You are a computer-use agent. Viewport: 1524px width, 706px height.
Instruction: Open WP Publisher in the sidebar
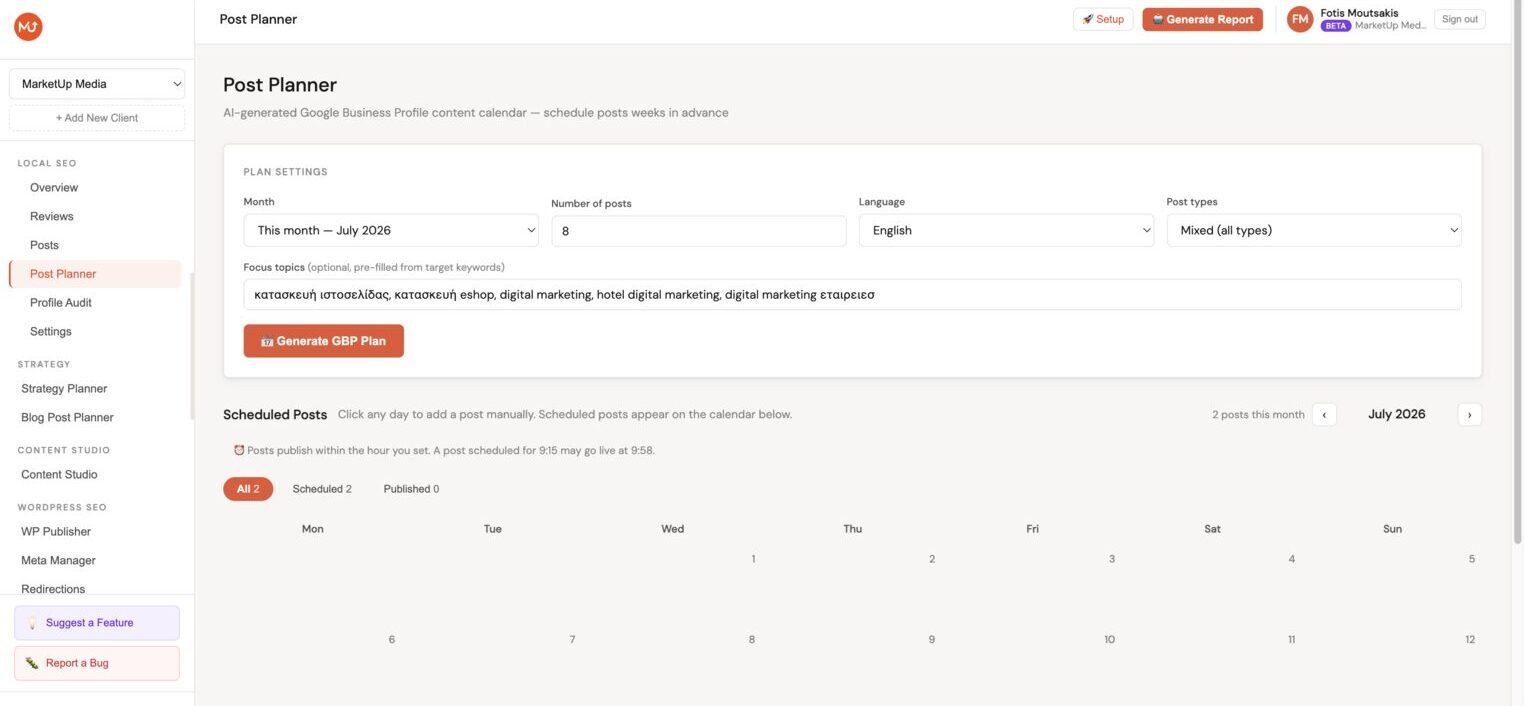(56, 532)
